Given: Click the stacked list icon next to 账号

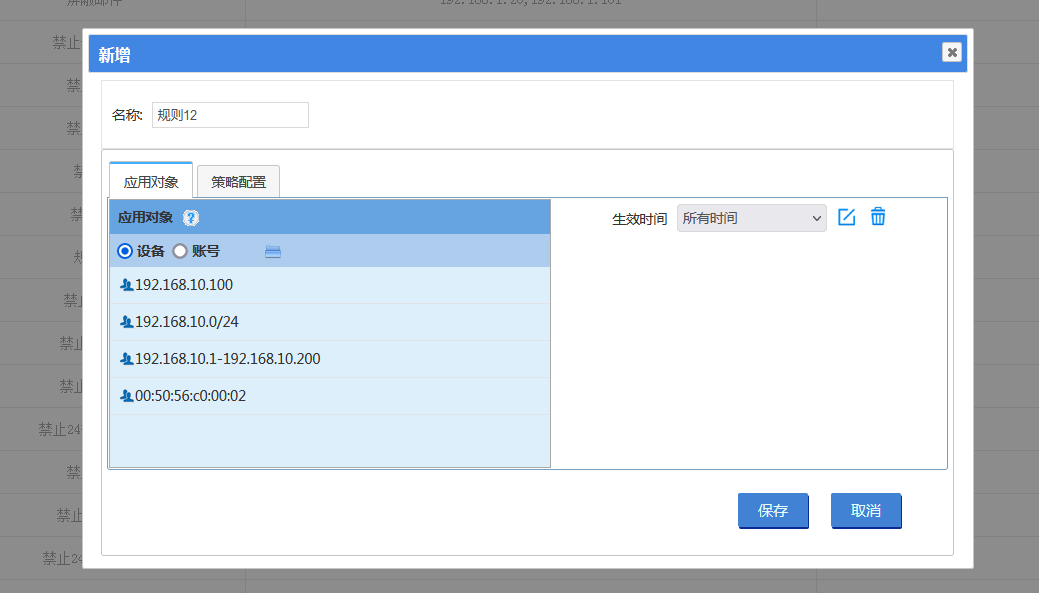Looking at the screenshot, I should pos(273,252).
